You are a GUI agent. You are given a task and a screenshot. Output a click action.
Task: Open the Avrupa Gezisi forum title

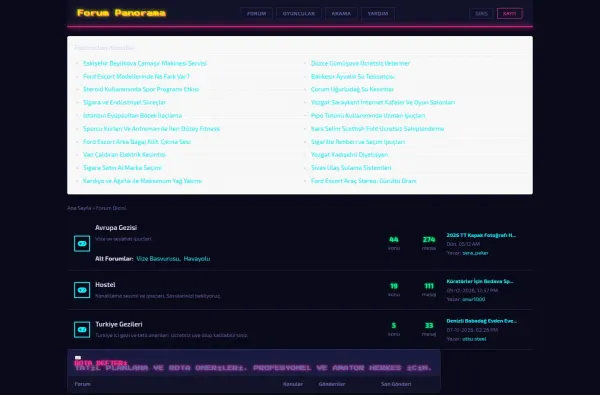116,227
